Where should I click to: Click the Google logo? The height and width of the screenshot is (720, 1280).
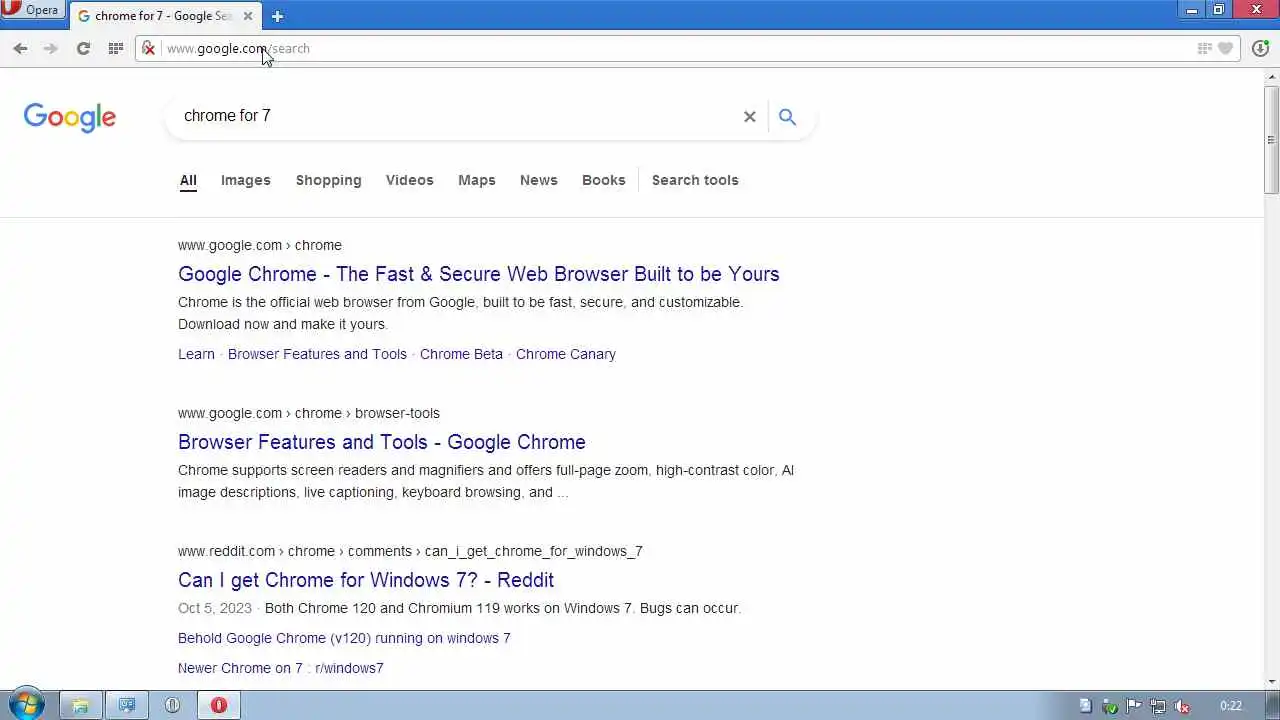[70, 117]
